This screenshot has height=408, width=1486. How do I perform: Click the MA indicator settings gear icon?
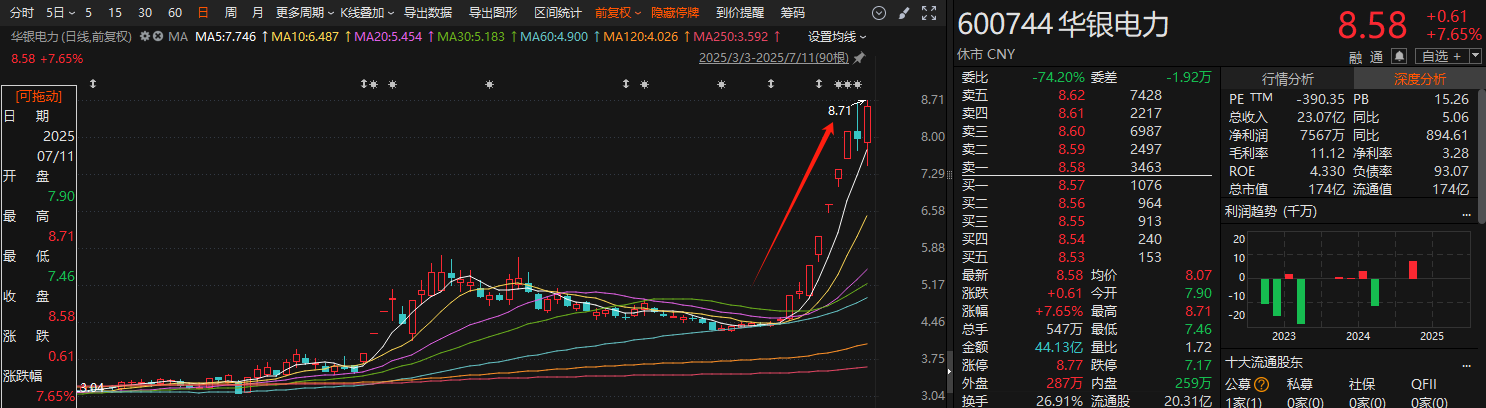(x=145, y=36)
